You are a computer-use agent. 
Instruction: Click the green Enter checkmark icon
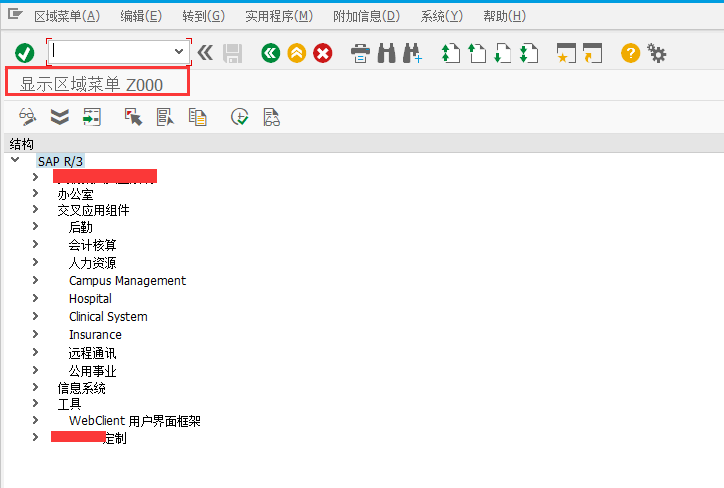point(24,53)
